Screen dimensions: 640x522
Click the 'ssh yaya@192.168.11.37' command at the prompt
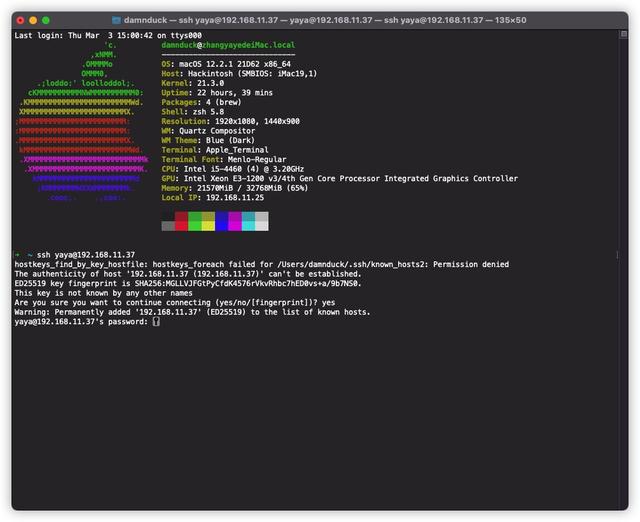pyautogui.click(x=86, y=255)
